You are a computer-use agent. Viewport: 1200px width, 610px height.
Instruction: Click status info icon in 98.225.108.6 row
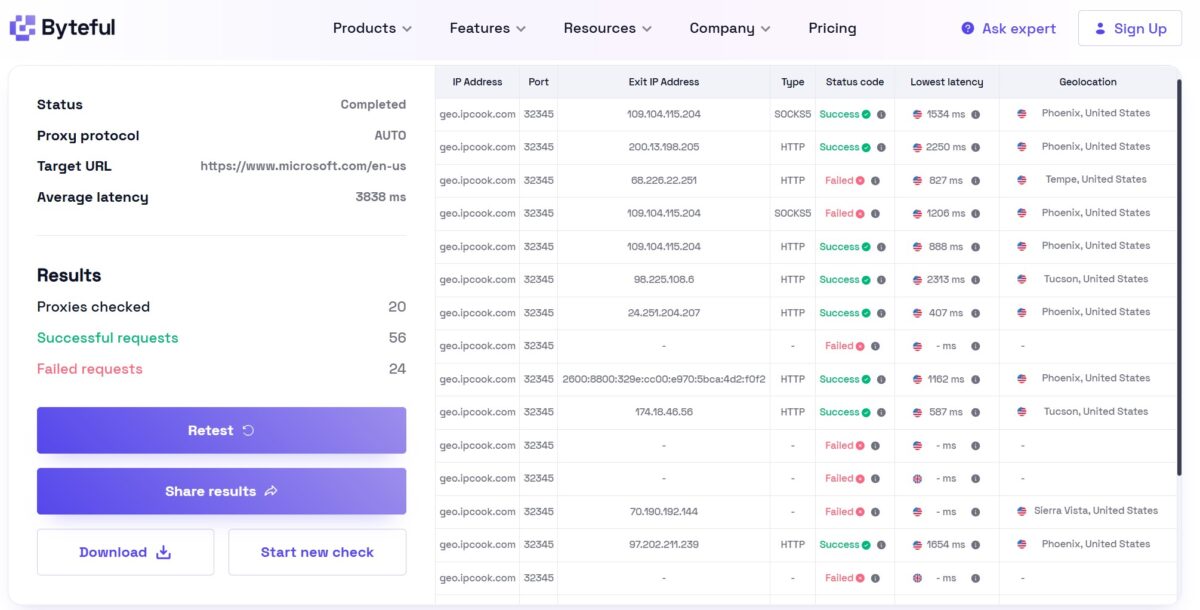tap(881, 280)
